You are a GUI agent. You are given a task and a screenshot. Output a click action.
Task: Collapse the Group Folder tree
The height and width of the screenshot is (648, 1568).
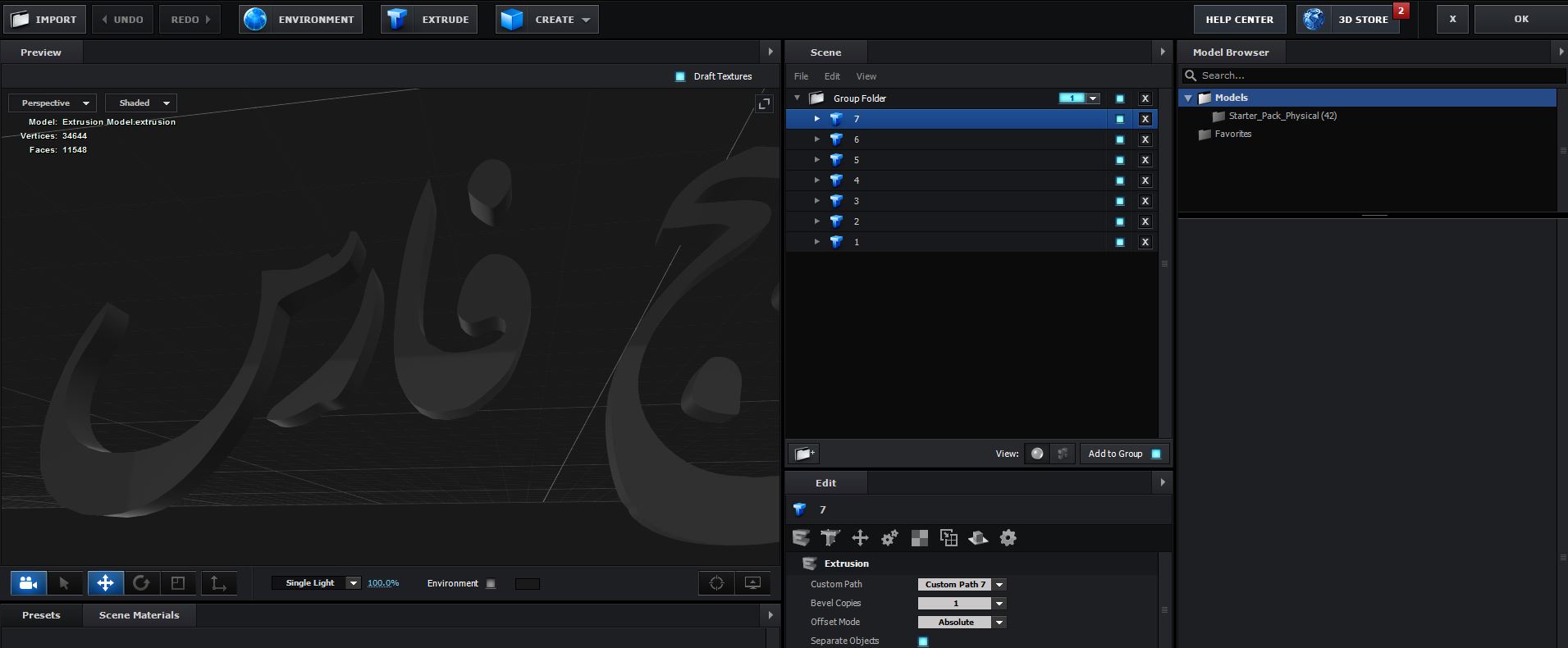point(797,98)
